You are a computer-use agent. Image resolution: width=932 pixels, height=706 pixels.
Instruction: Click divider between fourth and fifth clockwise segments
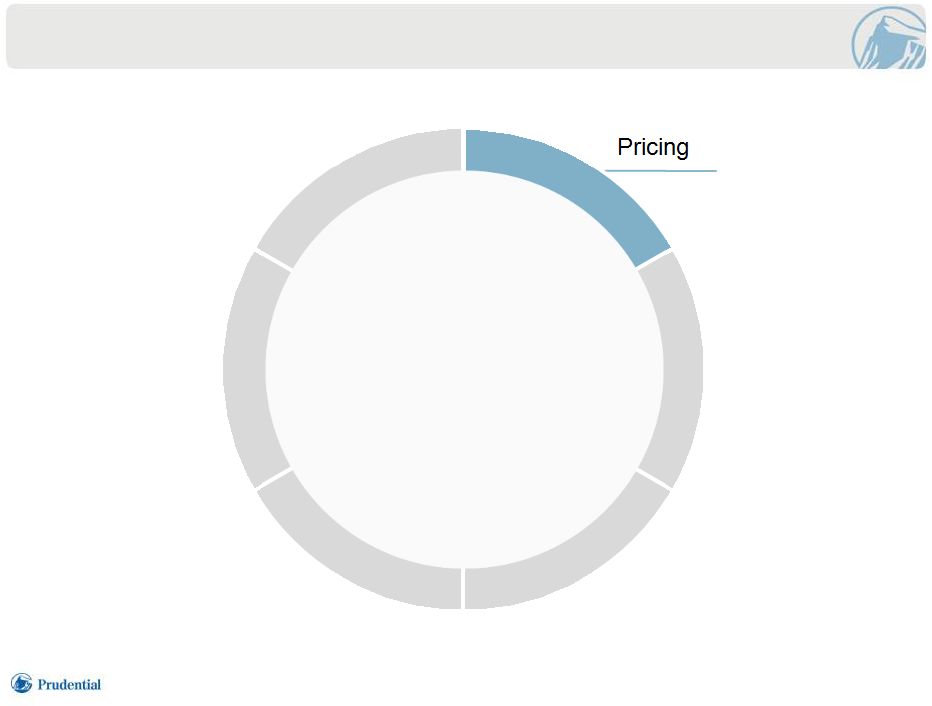(x=273, y=260)
